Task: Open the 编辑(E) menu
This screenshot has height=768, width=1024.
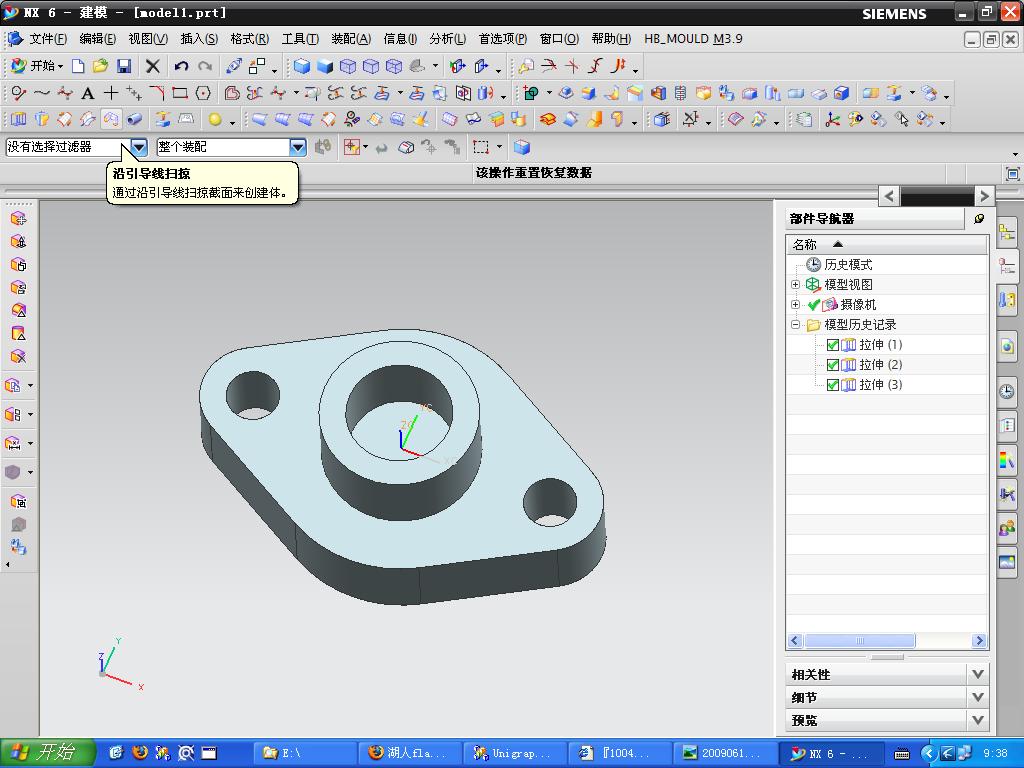Action: coord(97,39)
